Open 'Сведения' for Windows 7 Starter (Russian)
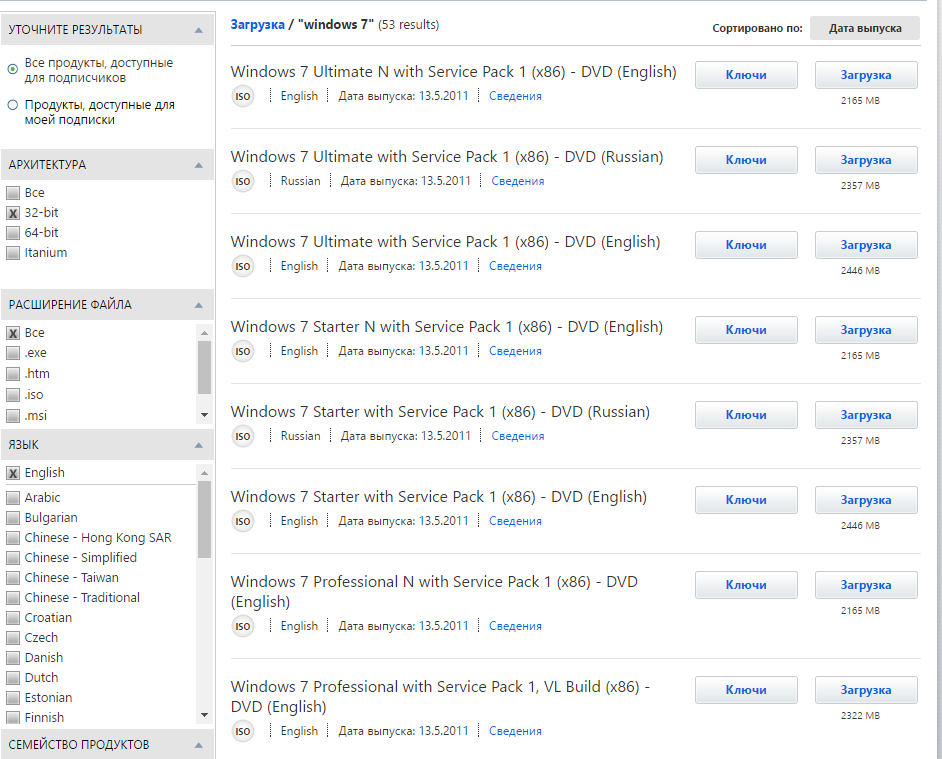The width and height of the screenshot is (942, 759). click(518, 436)
